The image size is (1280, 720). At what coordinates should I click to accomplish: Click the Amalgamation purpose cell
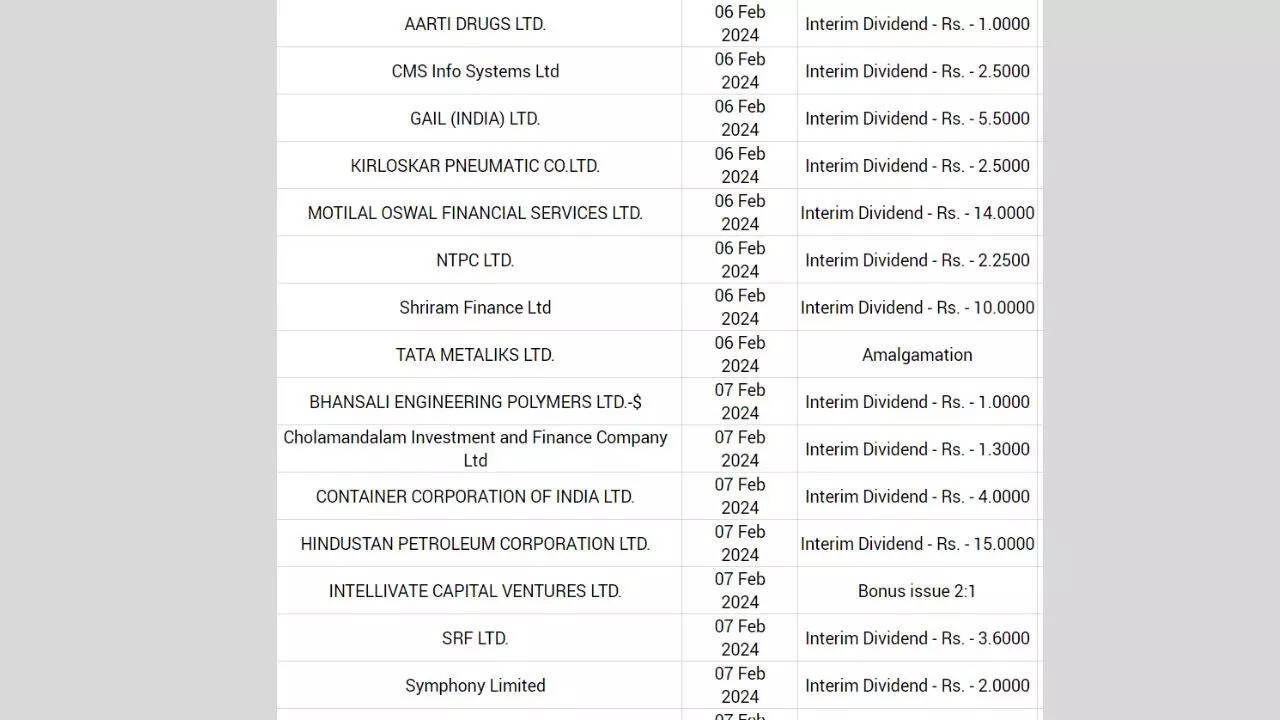tap(917, 355)
